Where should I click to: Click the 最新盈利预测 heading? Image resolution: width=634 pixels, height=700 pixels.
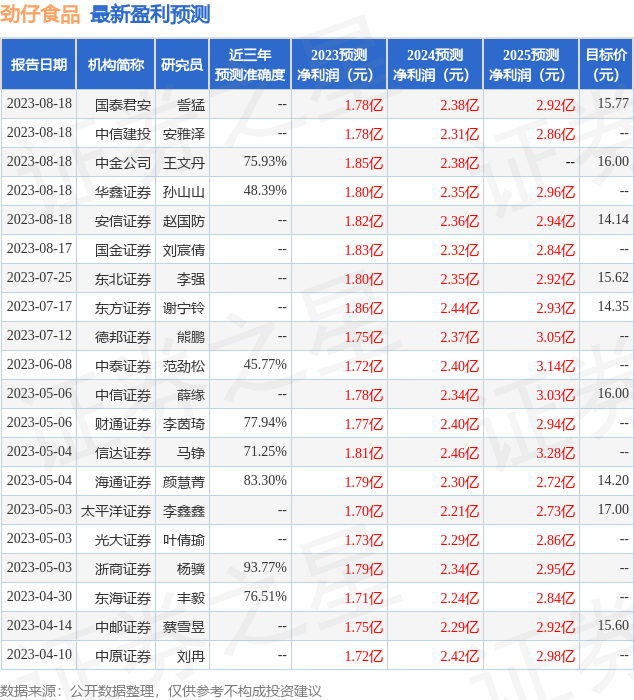(x=150, y=14)
